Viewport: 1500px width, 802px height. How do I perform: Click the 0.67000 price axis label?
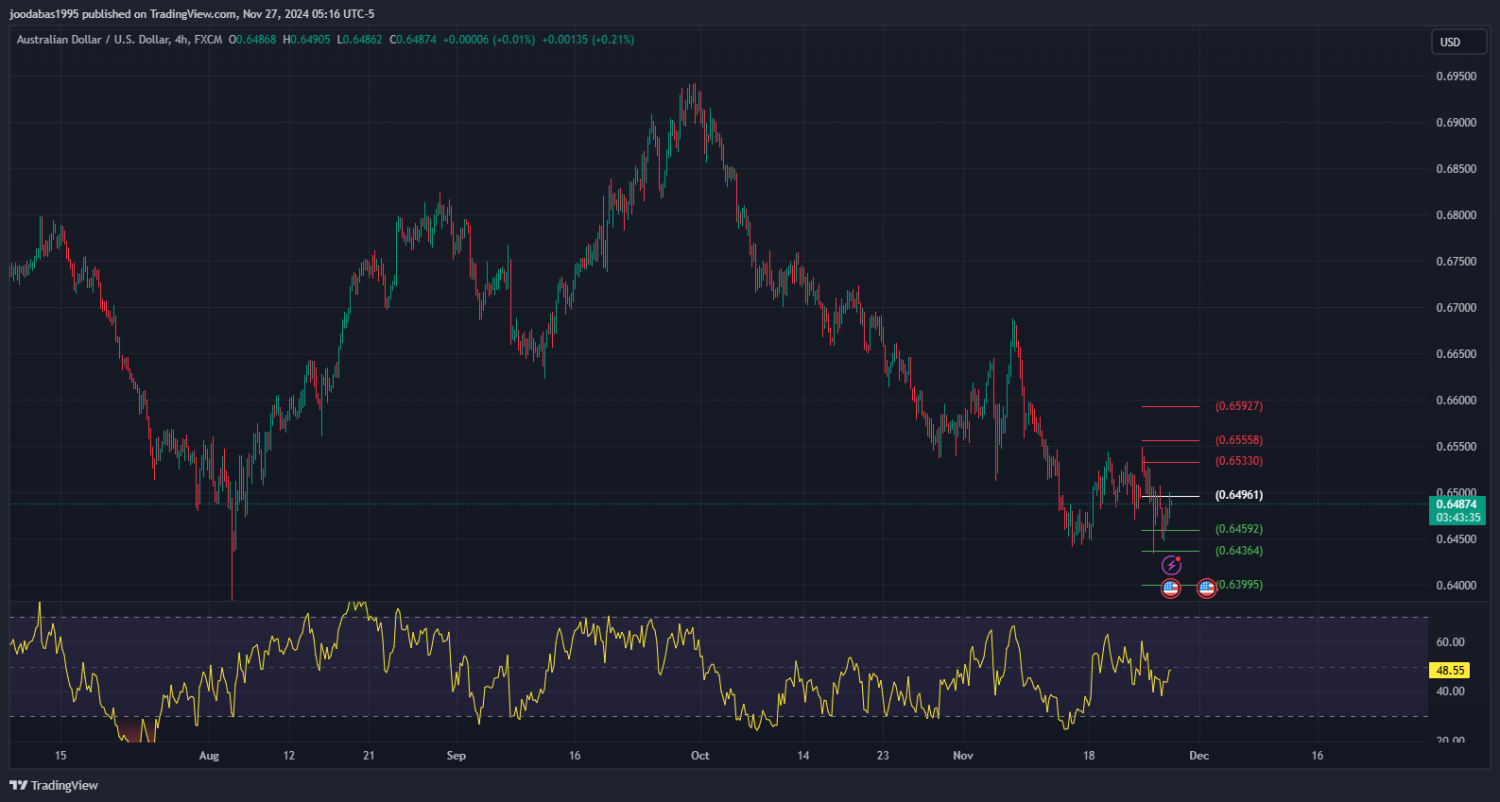[x=1455, y=308]
